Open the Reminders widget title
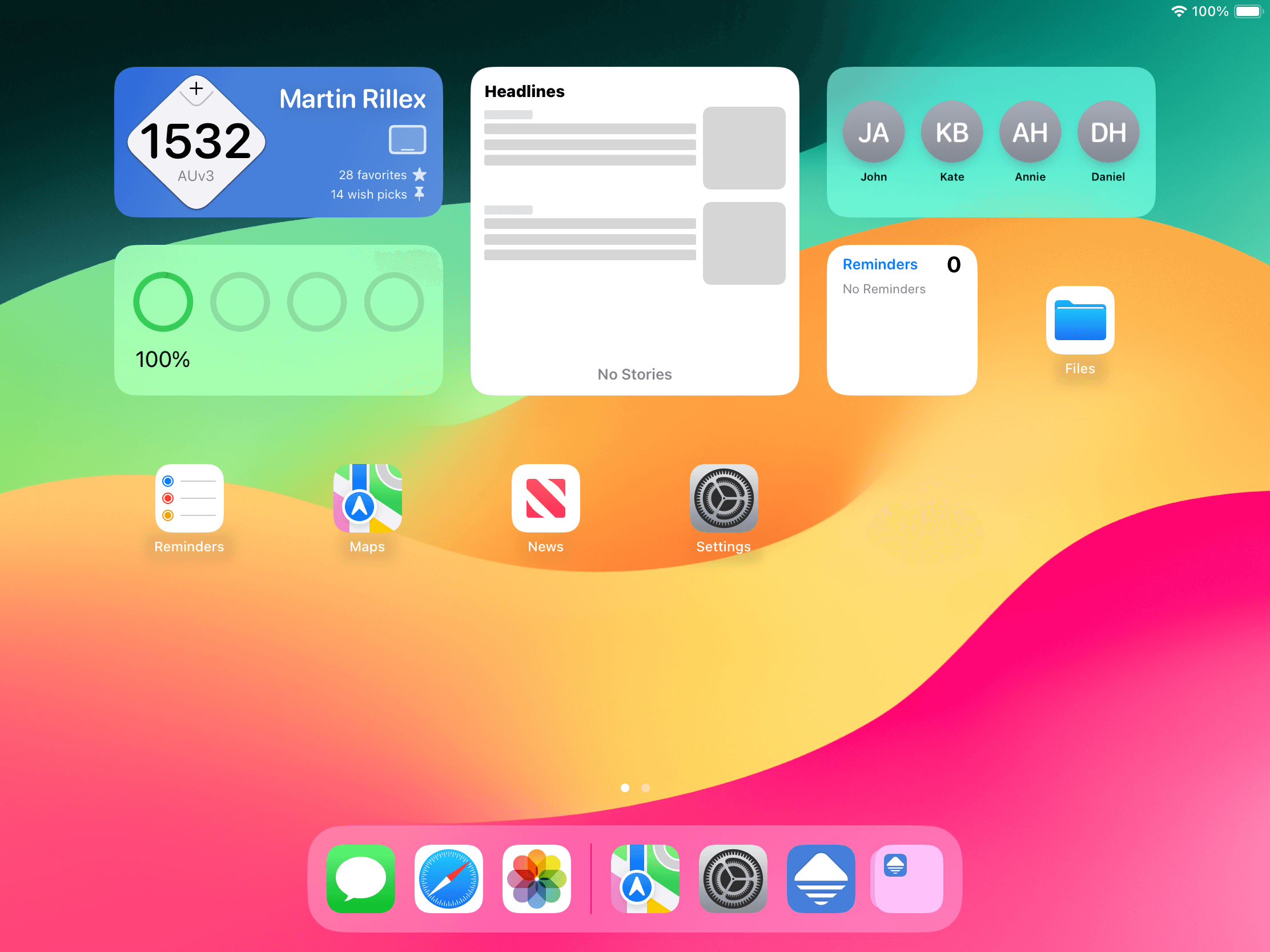The width and height of the screenshot is (1270, 952). 879,265
